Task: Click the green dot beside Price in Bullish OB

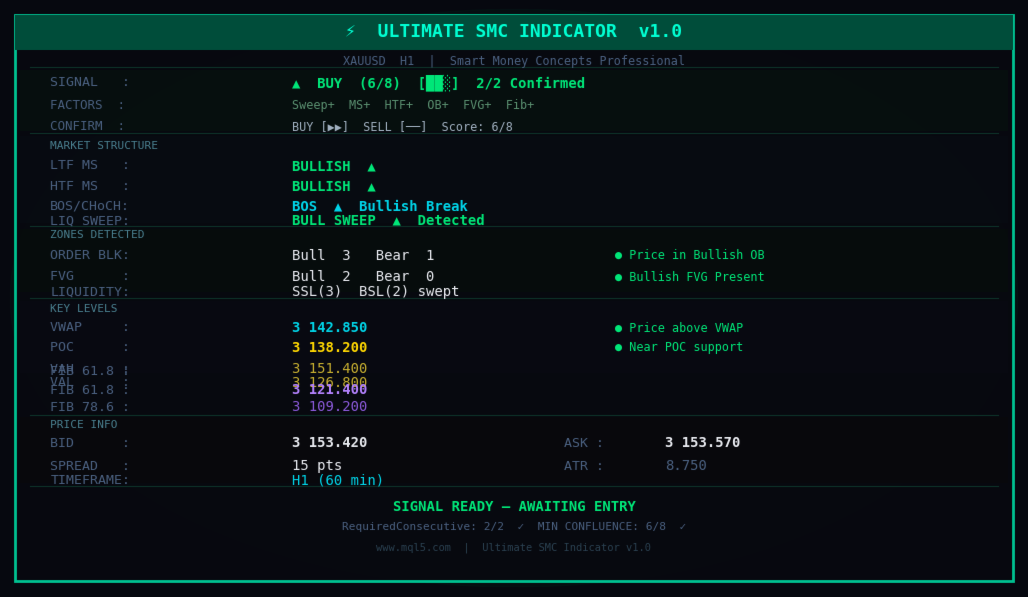Action: point(618,256)
